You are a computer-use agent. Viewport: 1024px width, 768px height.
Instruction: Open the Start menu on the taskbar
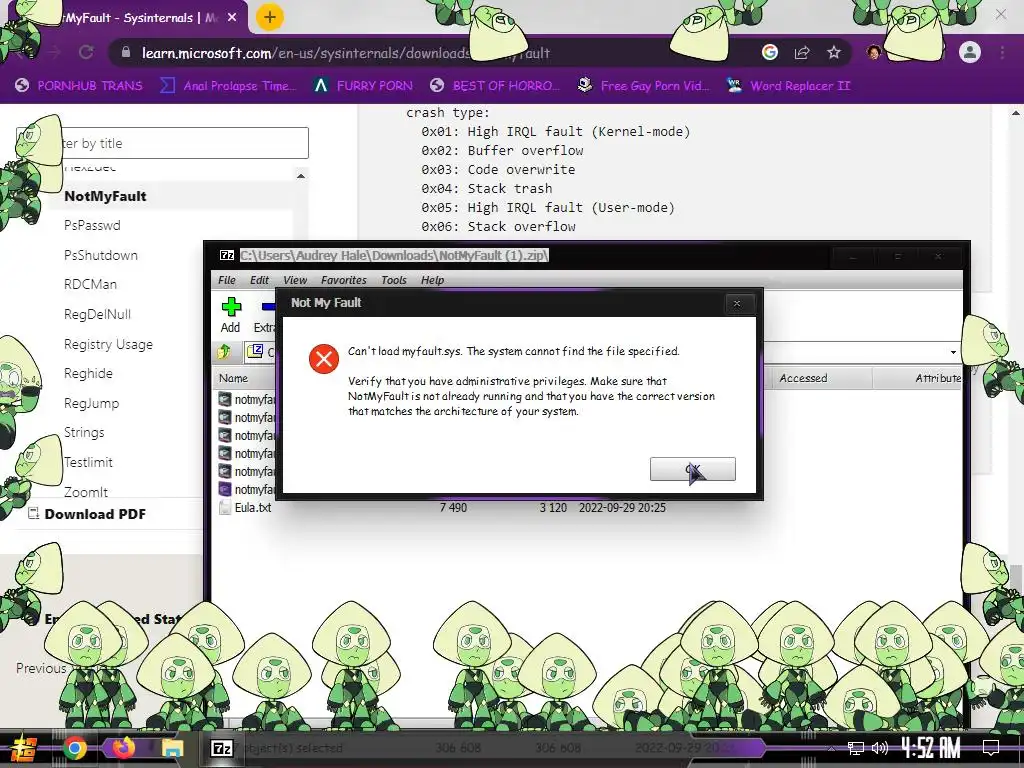click(x=23, y=748)
